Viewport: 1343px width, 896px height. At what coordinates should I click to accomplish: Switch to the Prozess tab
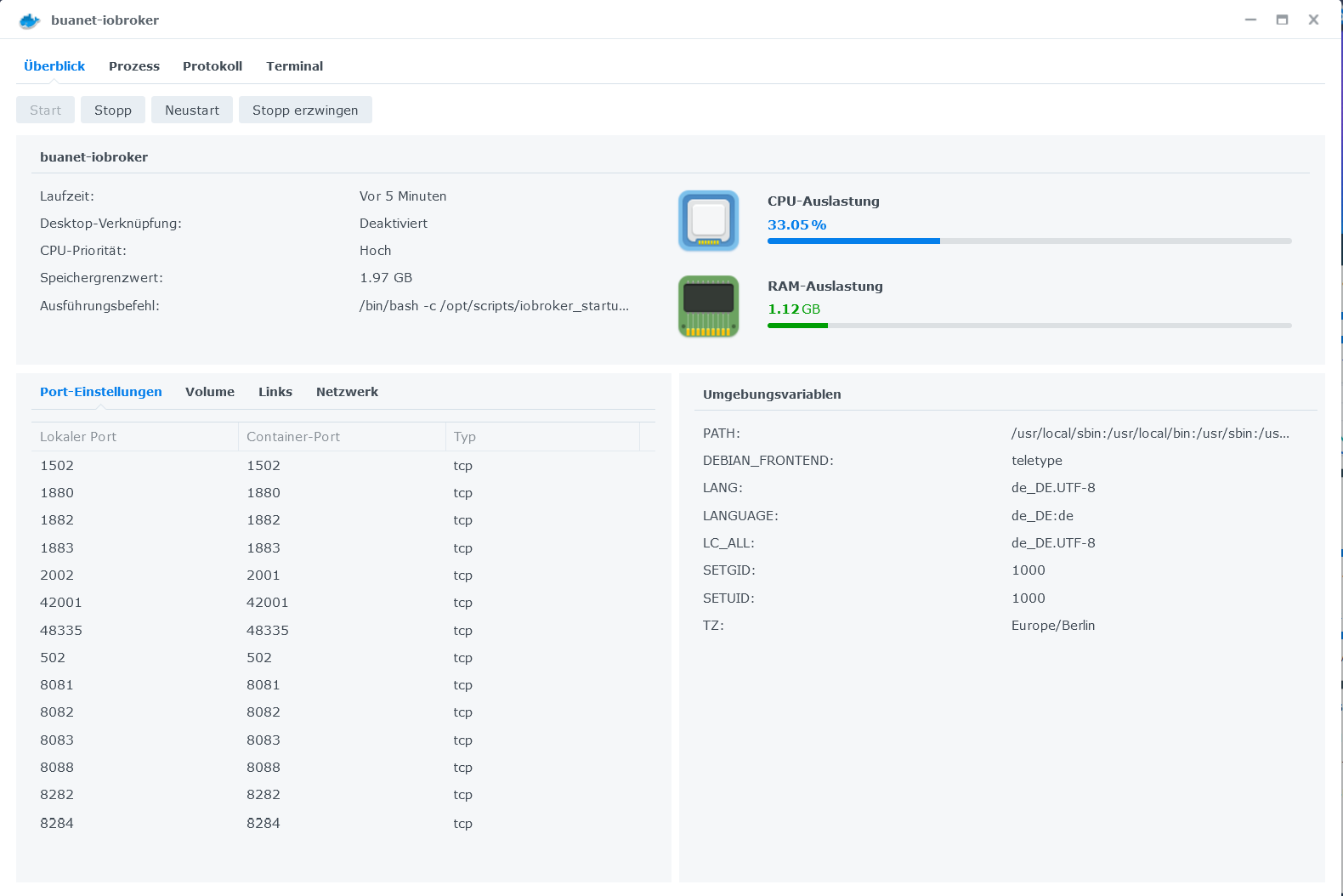point(134,66)
